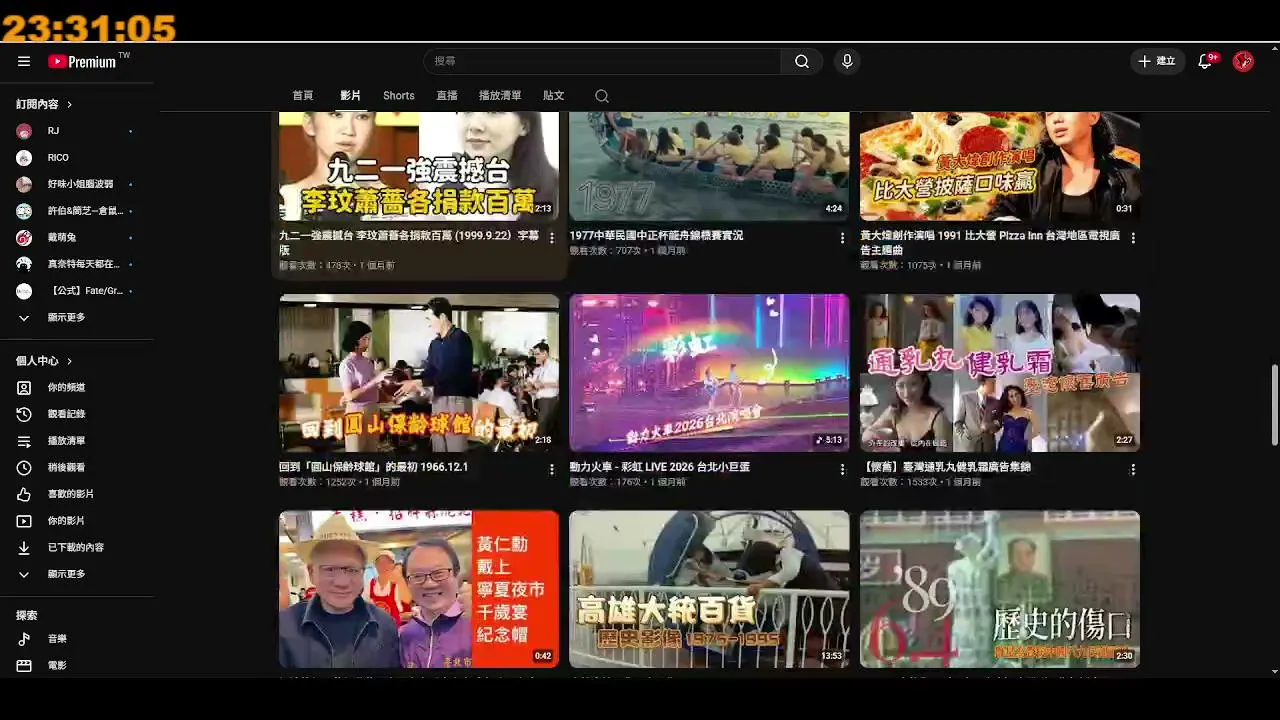Image resolution: width=1280 pixels, height=720 pixels.
Task: Search within this channel using tab magnifier
Action: 601,96
